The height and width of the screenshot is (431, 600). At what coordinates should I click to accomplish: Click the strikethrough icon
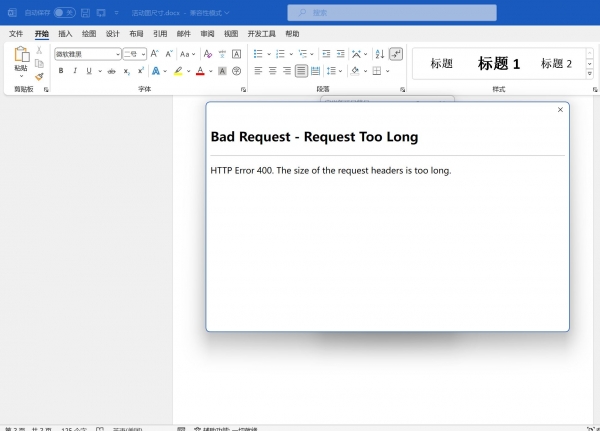[x=111, y=71]
